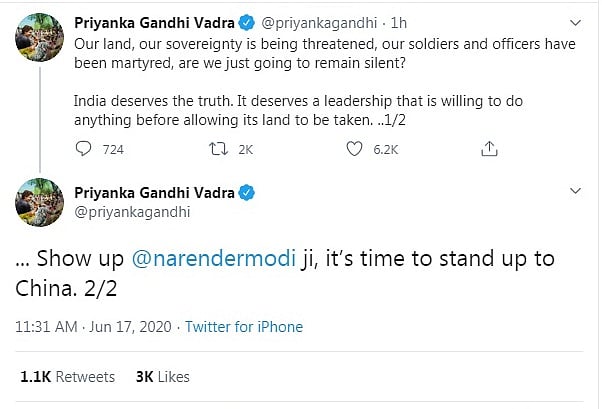Viewport: 602px width, 409px height.
Task: Click the share icon on the first tweet
Action: point(489,149)
